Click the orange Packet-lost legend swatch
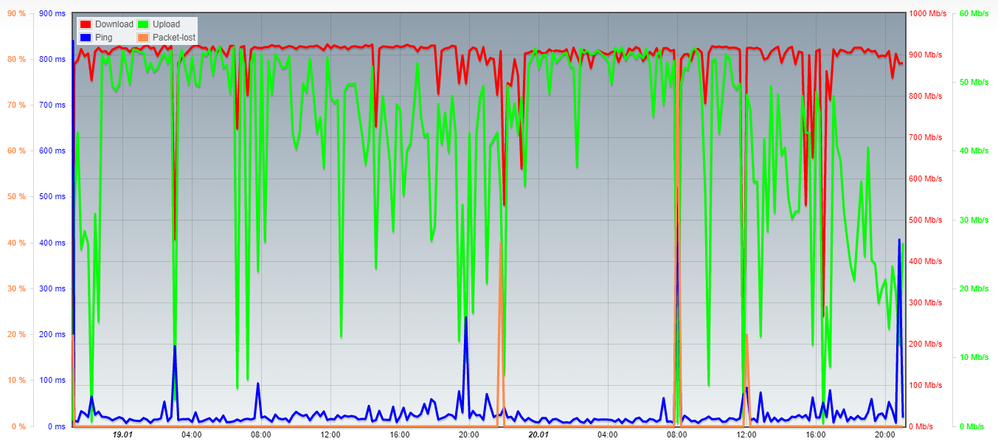This screenshot has height=447, width=998. (144, 38)
